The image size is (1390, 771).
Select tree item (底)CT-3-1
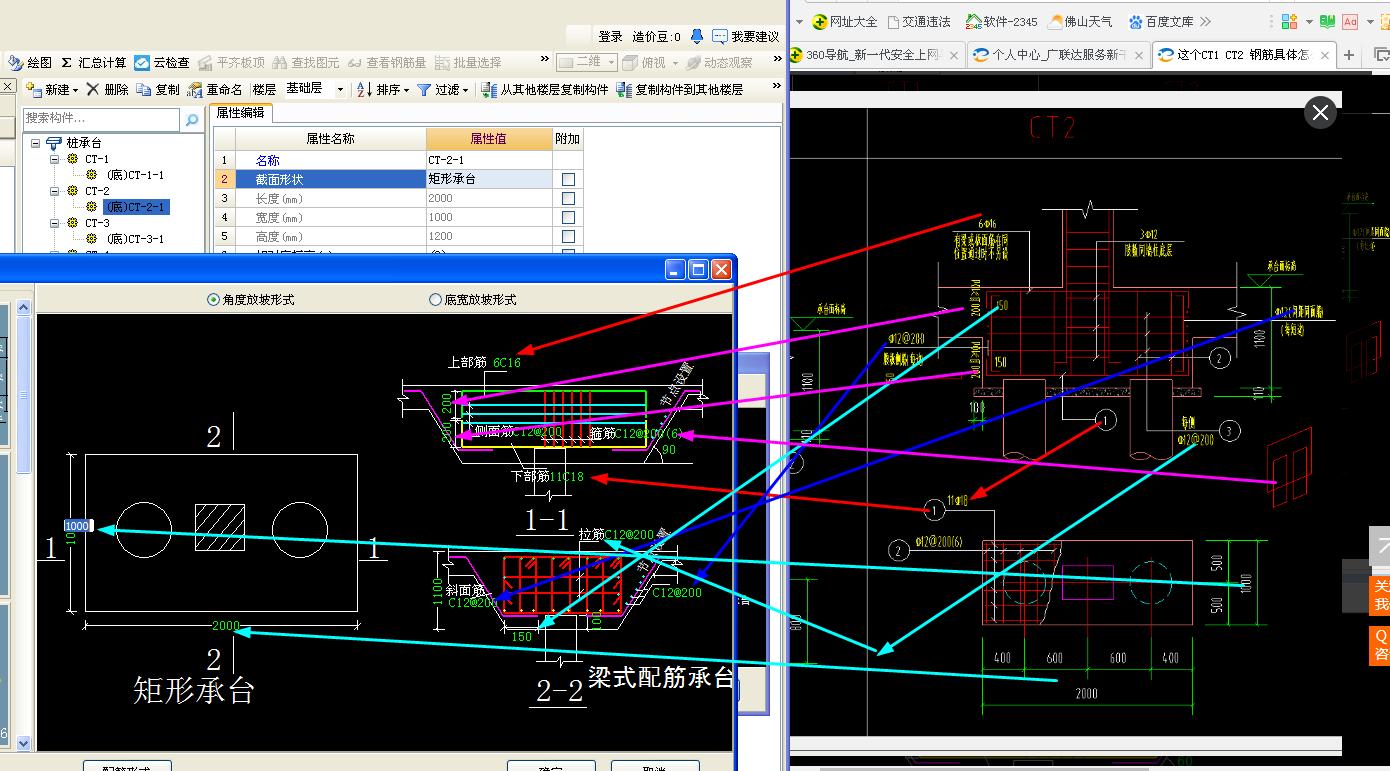click(x=135, y=239)
